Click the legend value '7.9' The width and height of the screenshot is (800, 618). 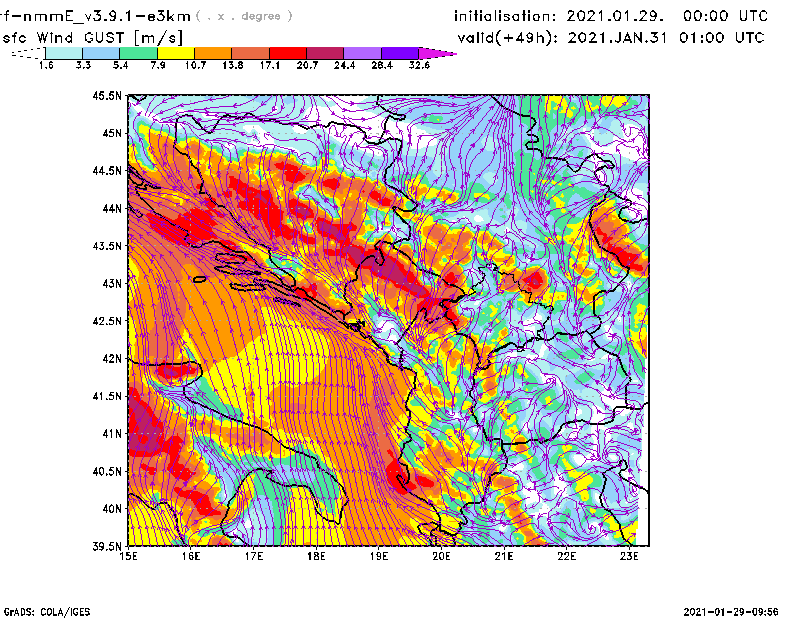click(158, 65)
